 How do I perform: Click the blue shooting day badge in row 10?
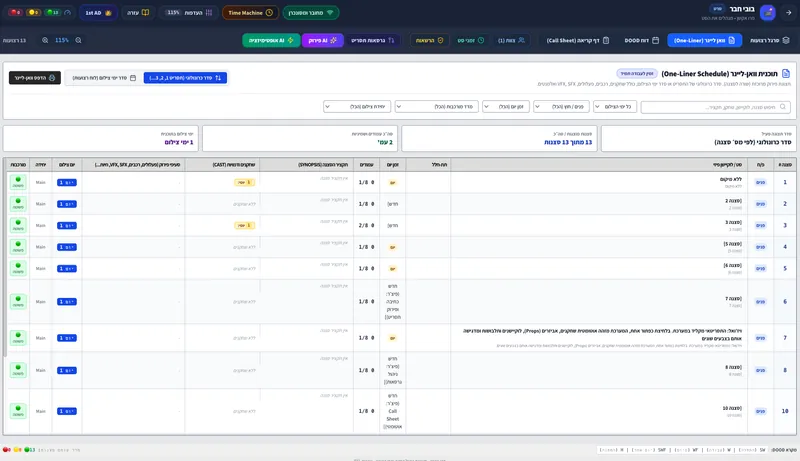(x=67, y=411)
